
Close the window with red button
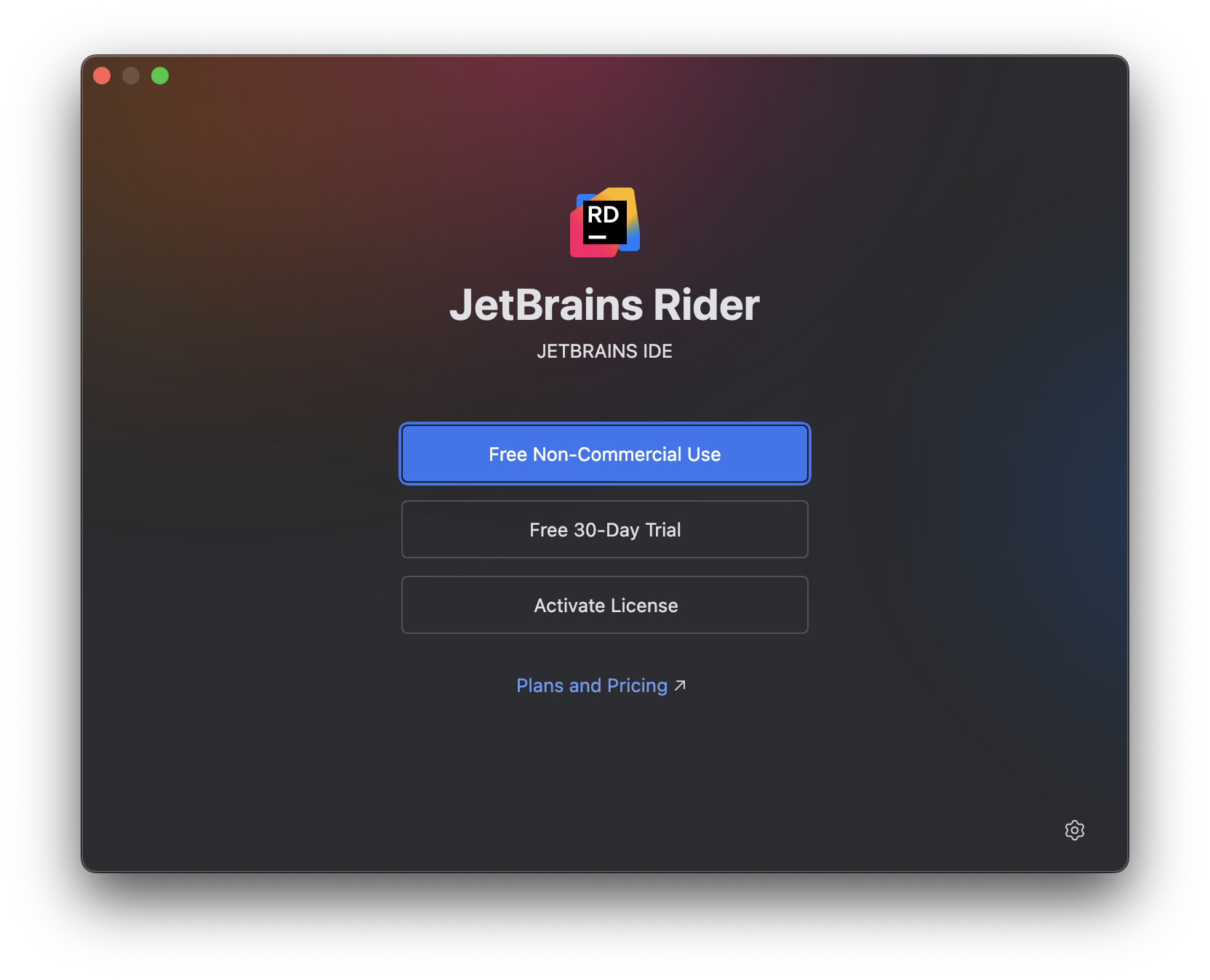102,76
